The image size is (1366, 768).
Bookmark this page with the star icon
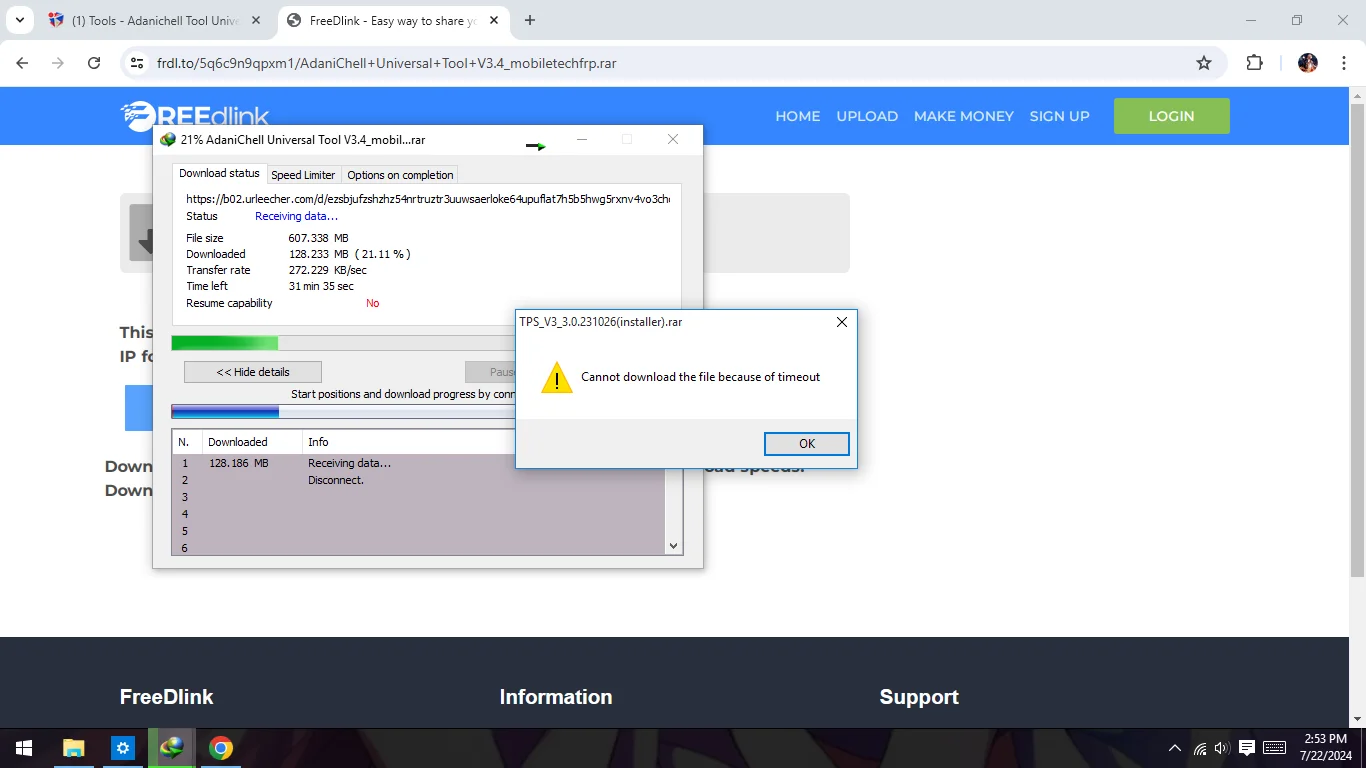(1204, 63)
